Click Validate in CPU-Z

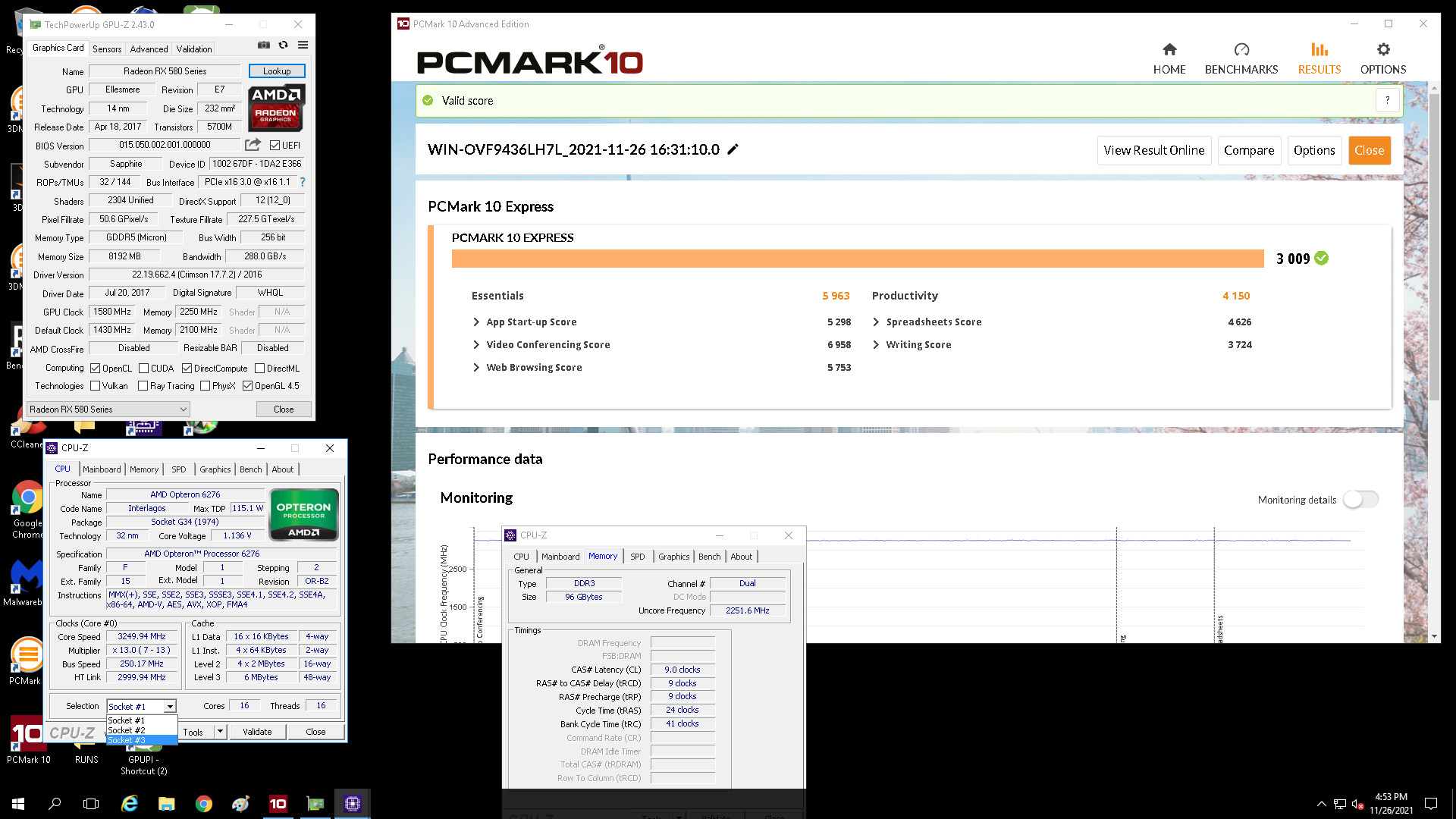[257, 732]
